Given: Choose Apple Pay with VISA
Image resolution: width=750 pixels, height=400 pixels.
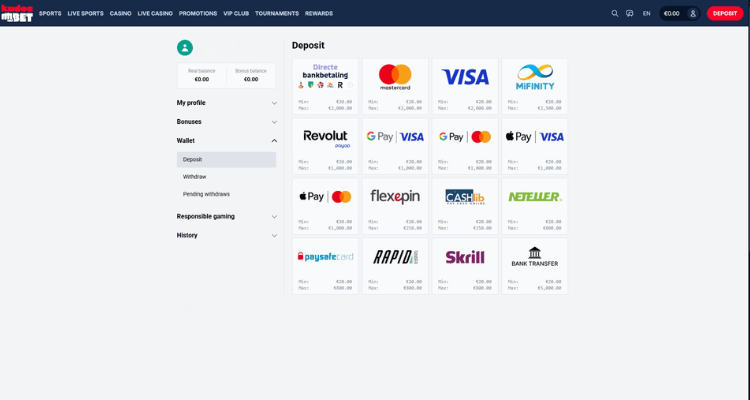Looking at the screenshot, I should tap(535, 146).
